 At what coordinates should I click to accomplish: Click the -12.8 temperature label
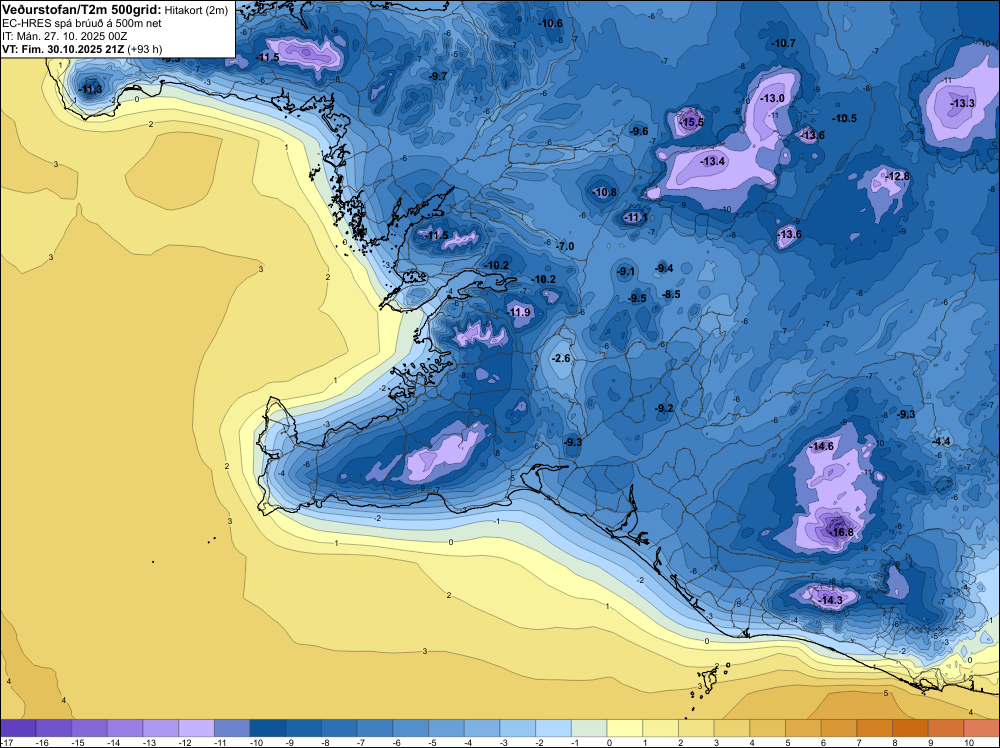[897, 176]
